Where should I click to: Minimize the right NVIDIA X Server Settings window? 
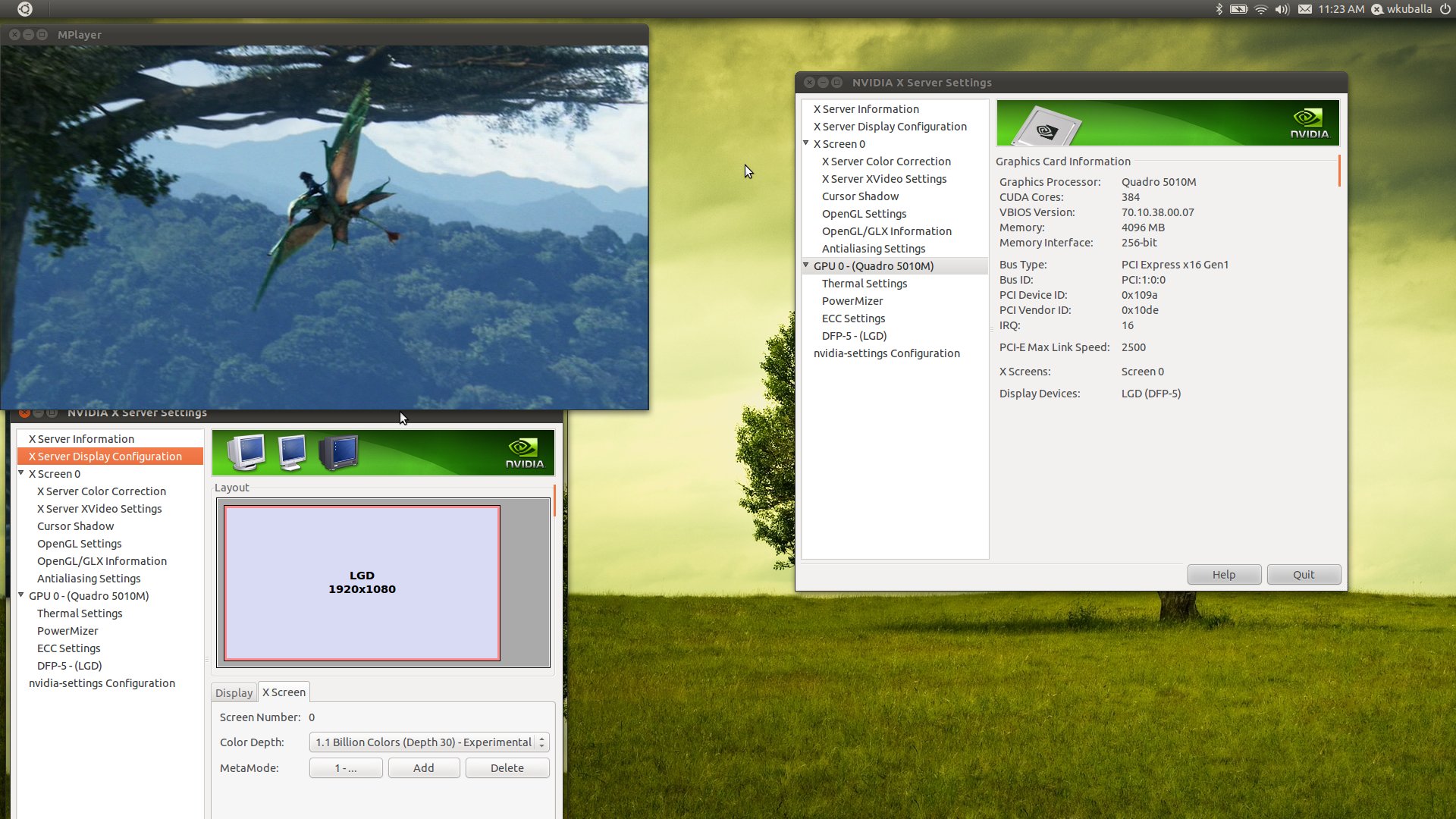(823, 82)
